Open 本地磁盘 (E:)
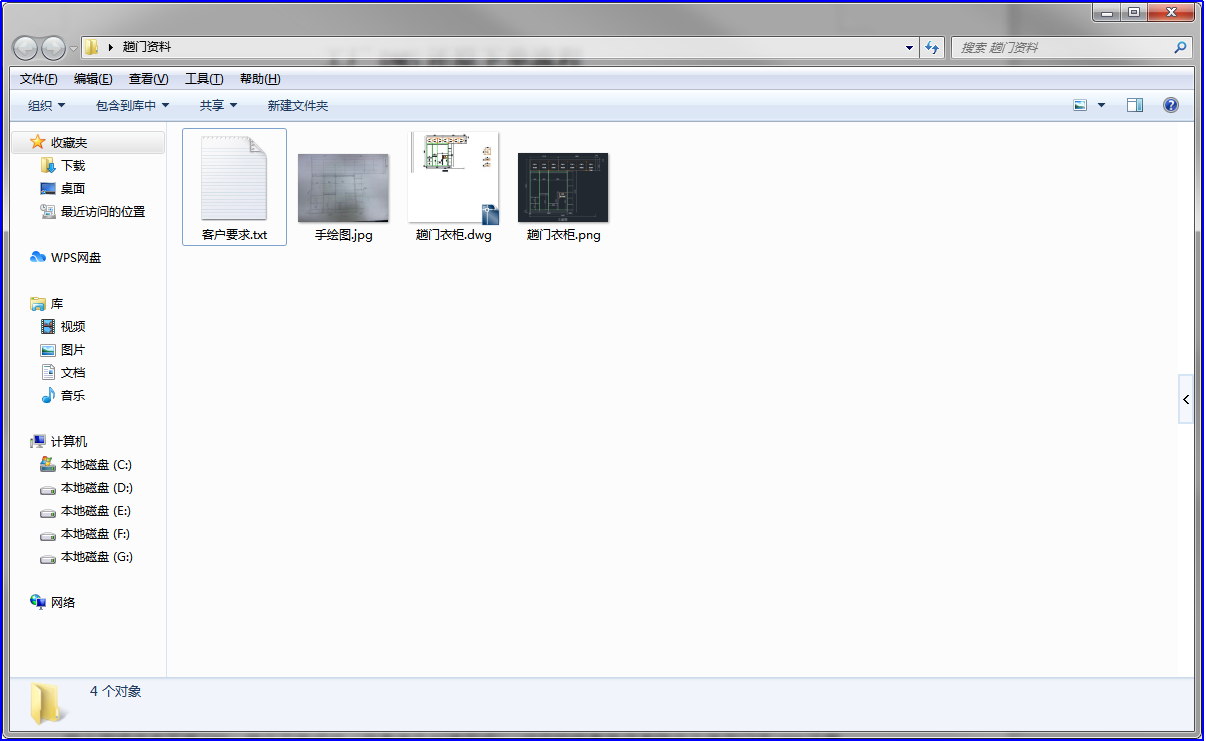Screen dimensions: 1206x741 pos(96,511)
